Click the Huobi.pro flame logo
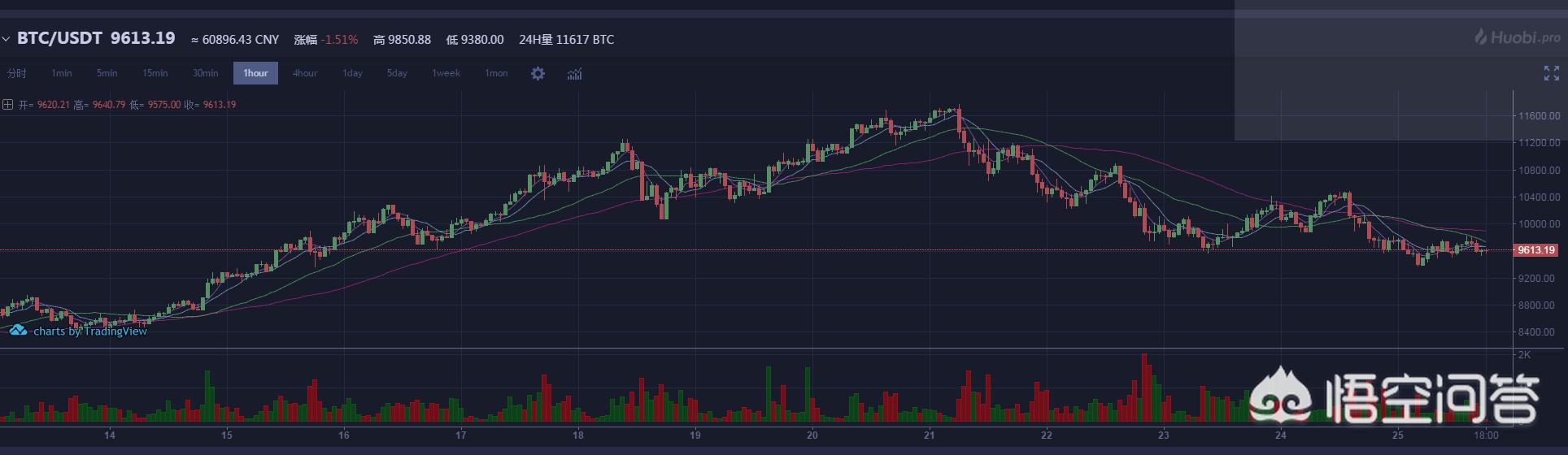The height and width of the screenshot is (455, 1568). [x=1483, y=37]
